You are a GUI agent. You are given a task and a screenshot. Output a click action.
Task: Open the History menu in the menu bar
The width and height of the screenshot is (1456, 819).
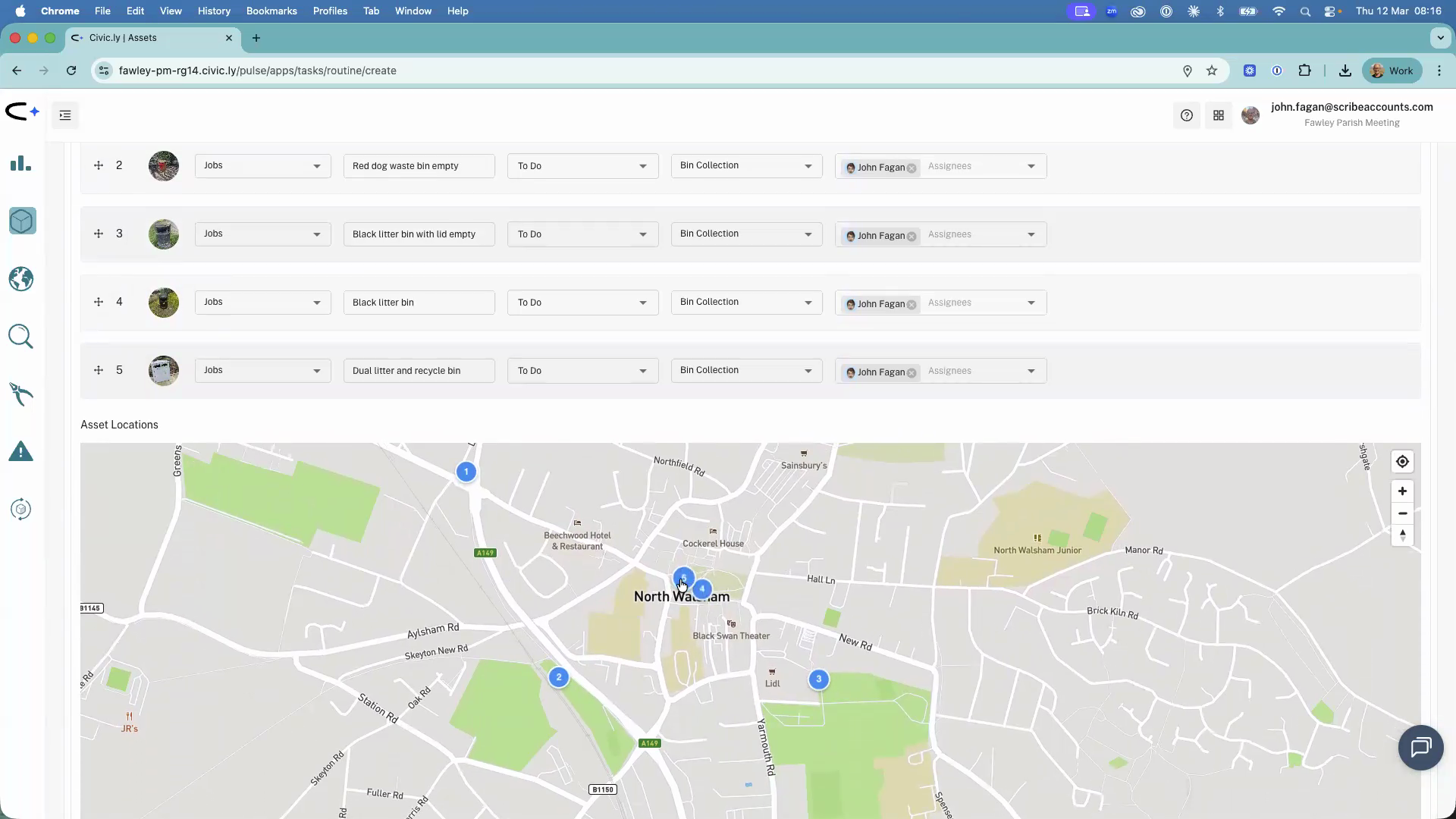(x=214, y=11)
